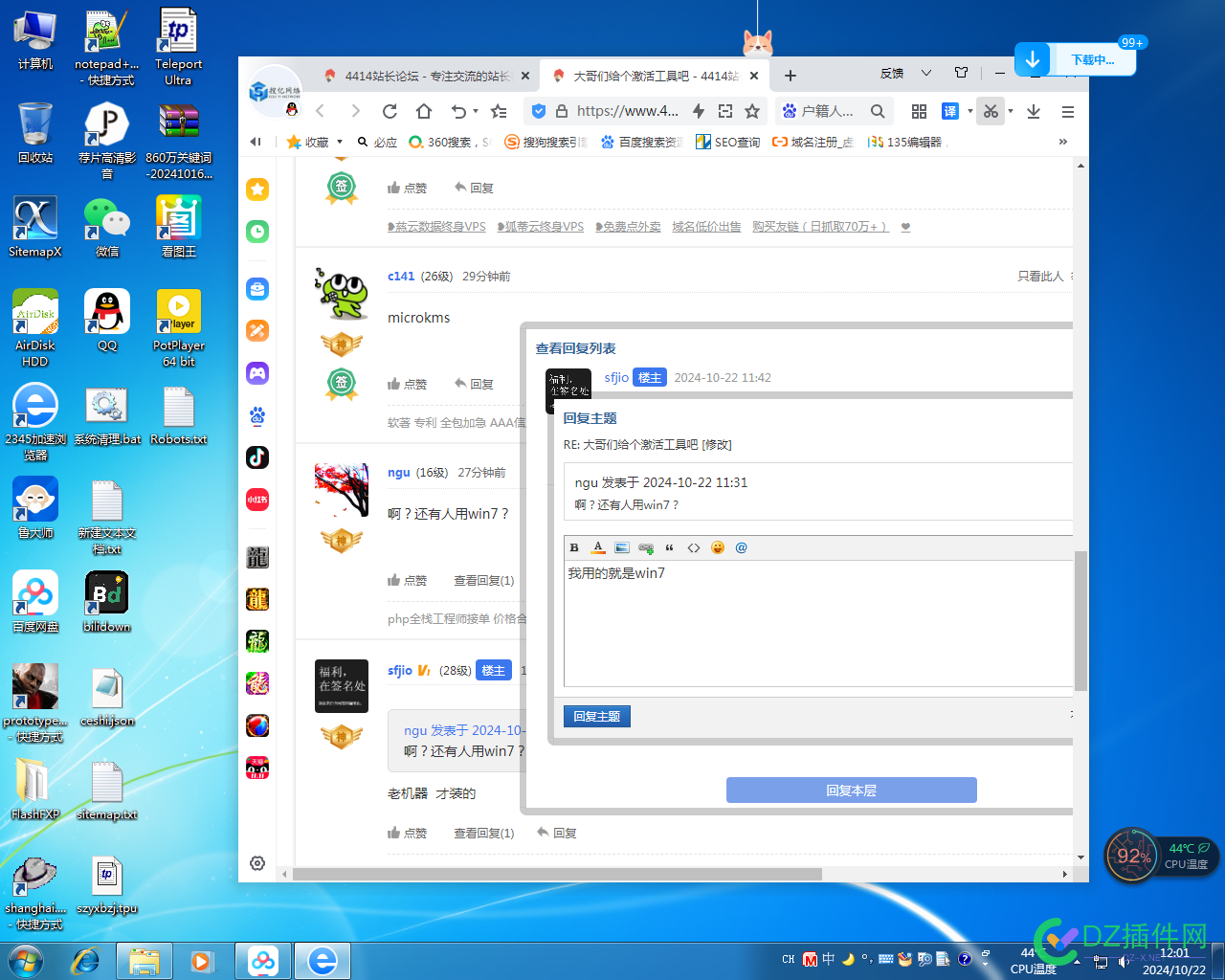This screenshot has height=980, width=1225.
Task: Click the @ mention icon in reply editor
Action: 742,547
